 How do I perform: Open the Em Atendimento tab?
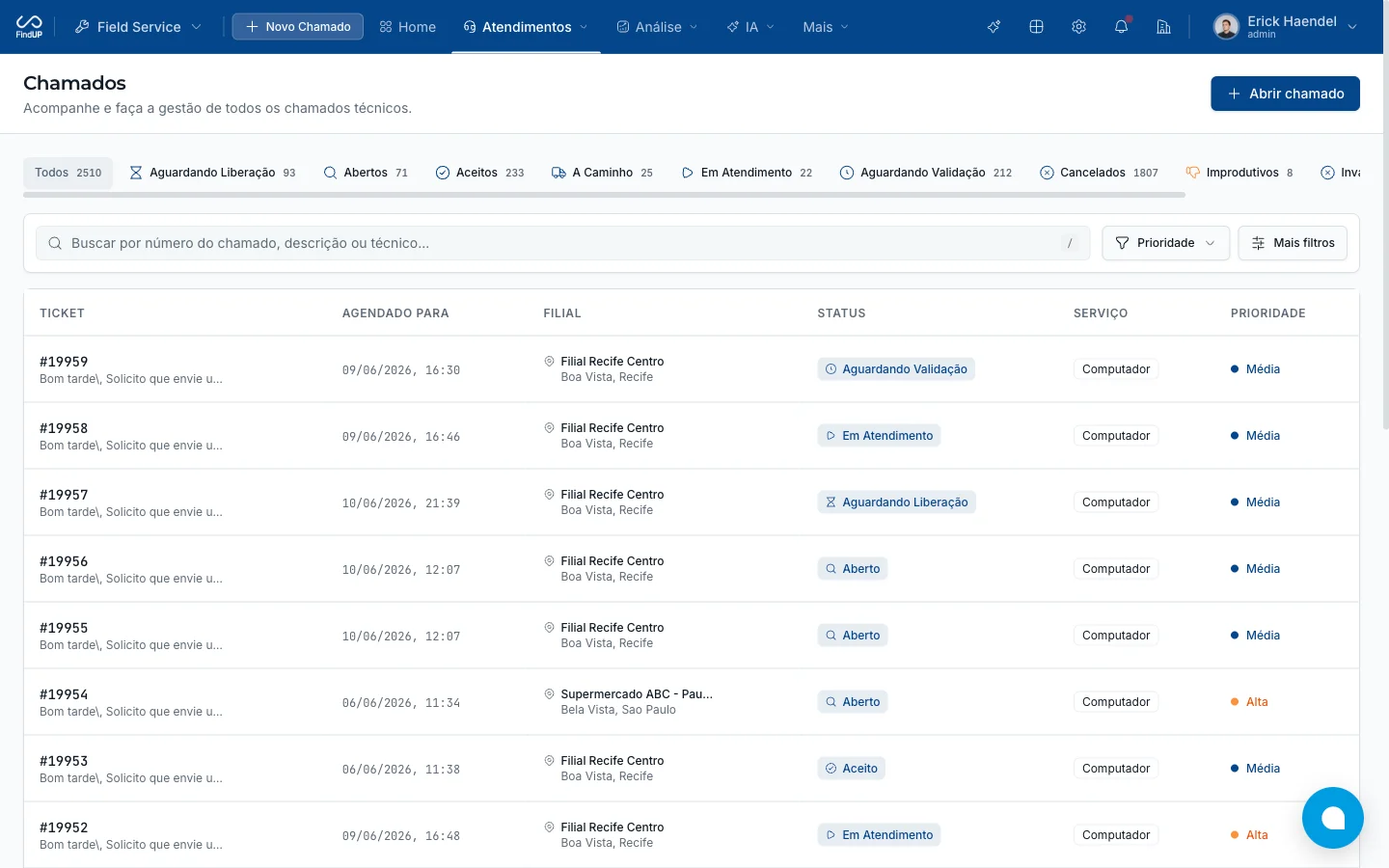tap(747, 173)
